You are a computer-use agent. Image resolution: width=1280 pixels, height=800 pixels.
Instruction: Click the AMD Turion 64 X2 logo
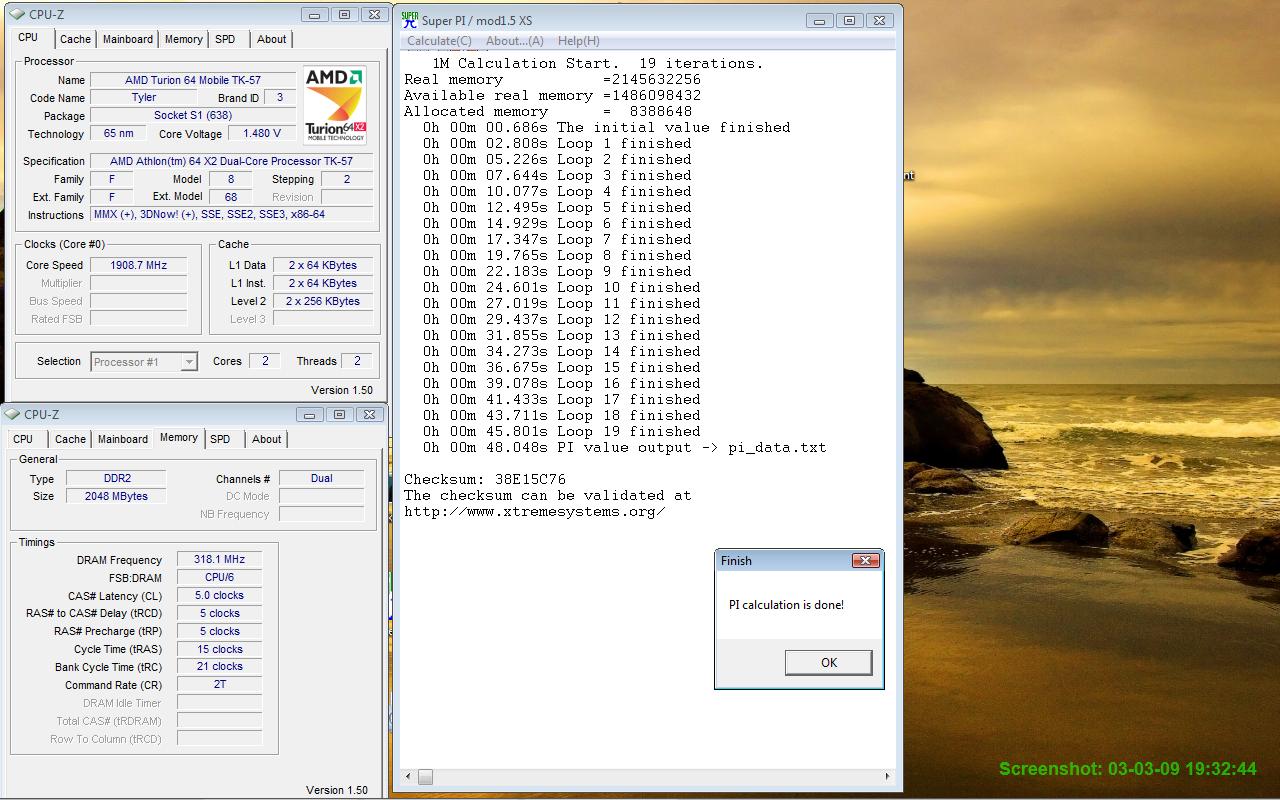335,106
